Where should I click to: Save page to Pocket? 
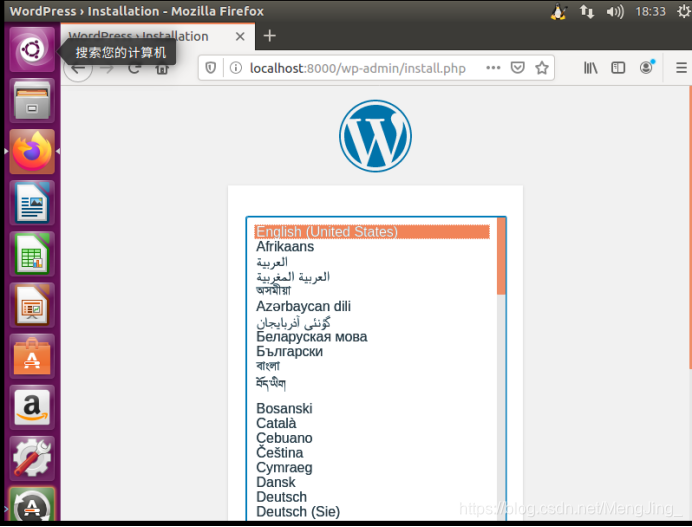[517, 68]
